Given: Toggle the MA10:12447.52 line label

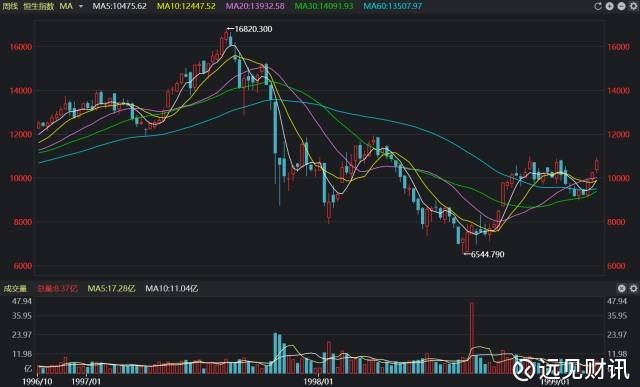Looking at the screenshot, I should click(186, 6).
